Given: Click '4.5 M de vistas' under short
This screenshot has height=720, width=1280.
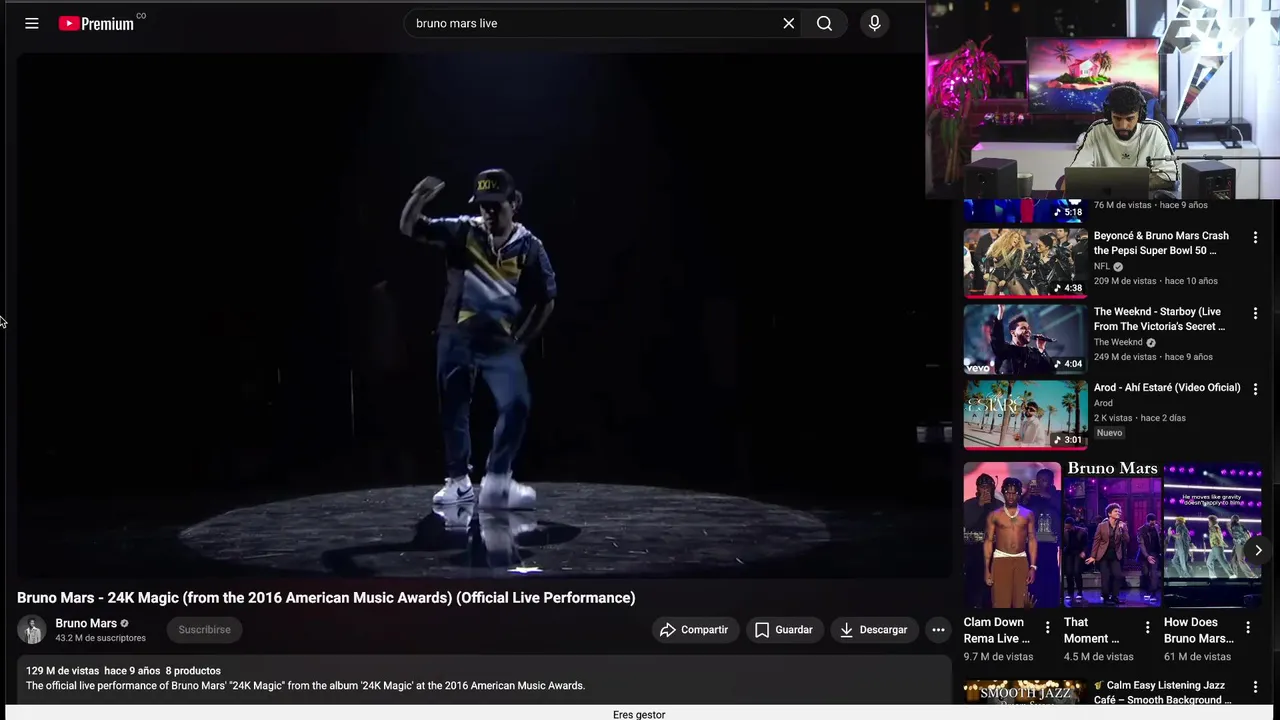Looking at the screenshot, I should [x=1099, y=657].
